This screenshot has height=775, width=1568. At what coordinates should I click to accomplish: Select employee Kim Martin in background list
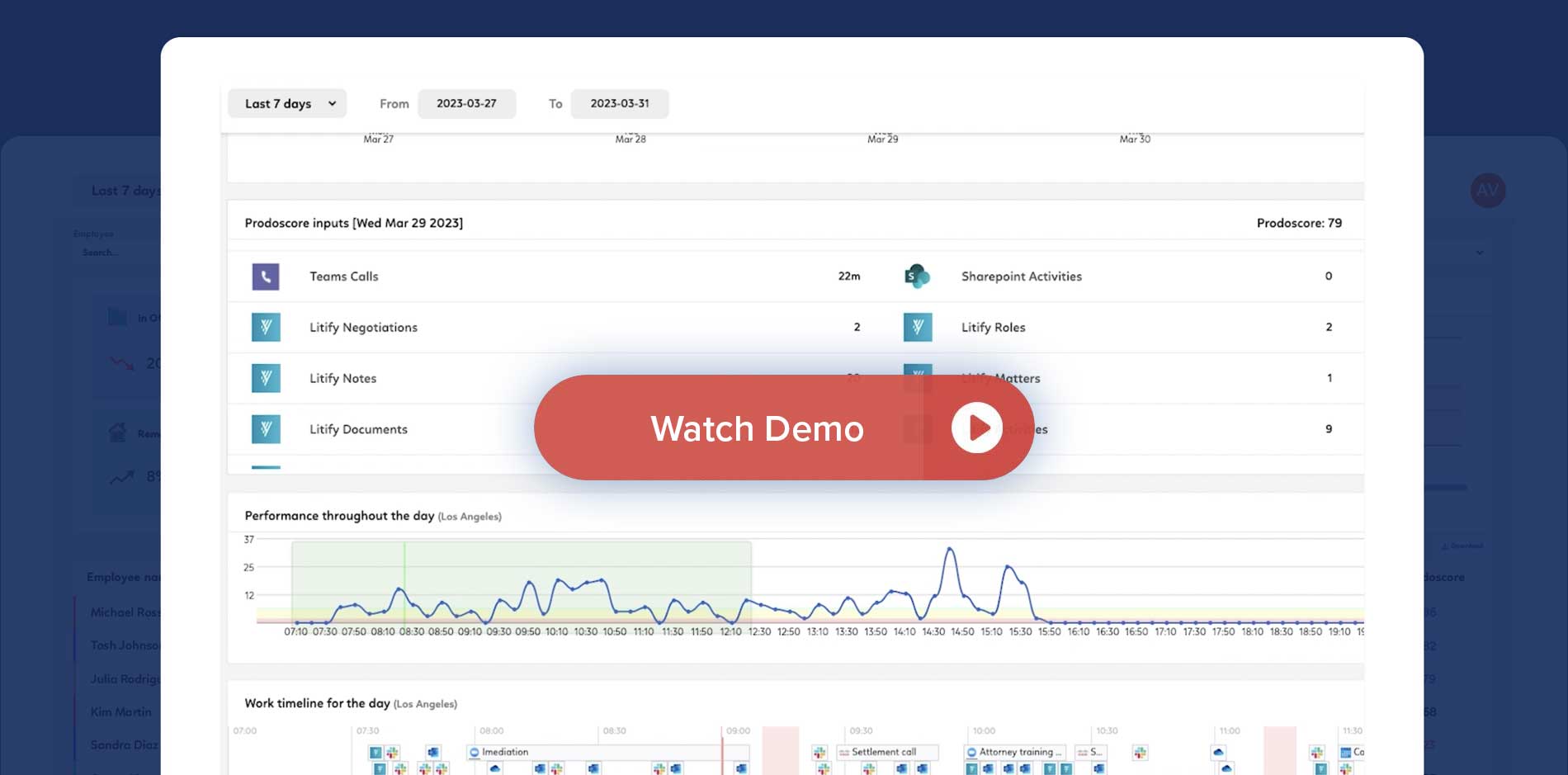120,711
